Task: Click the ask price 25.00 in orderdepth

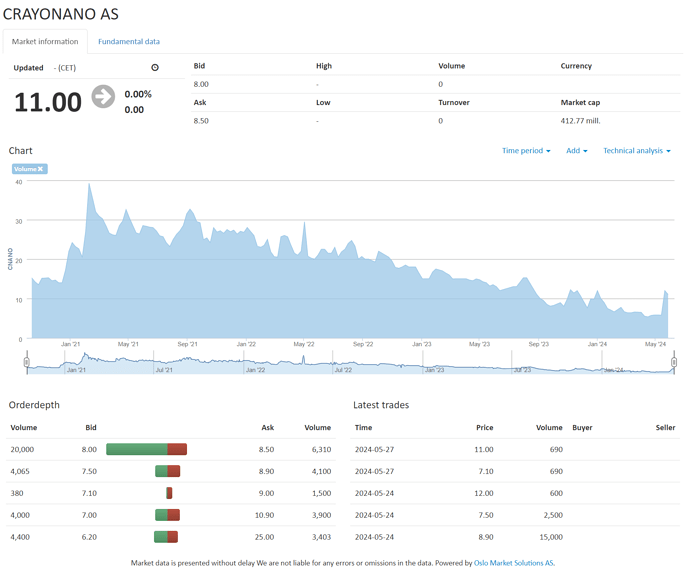Action: pyautogui.click(x=264, y=537)
